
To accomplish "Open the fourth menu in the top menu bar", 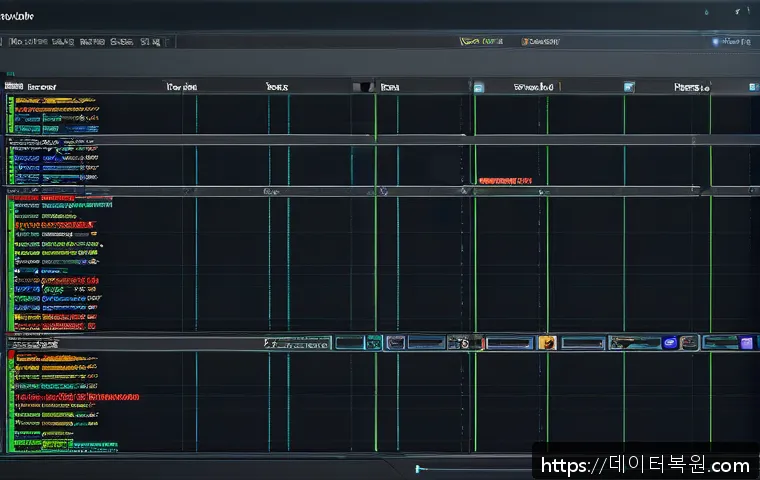I will click(122, 42).
